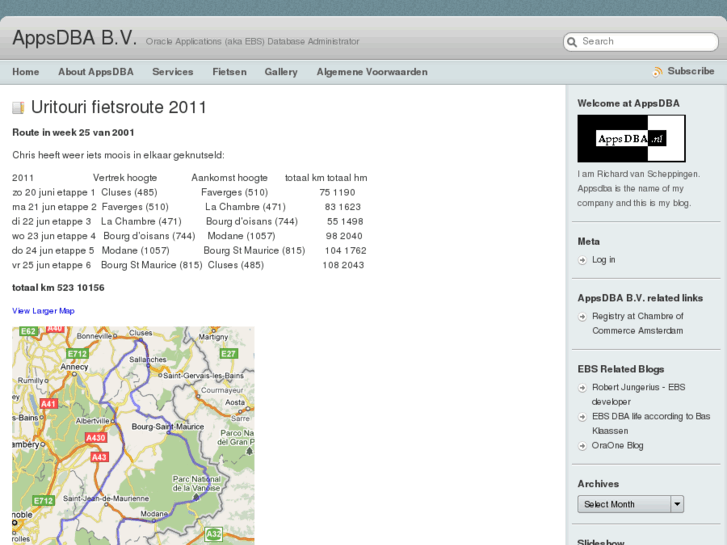Viewport: 727px width, 545px height.
Task: Click the Subscribe link
Action: pyautogui.click(x=690, y=72)
